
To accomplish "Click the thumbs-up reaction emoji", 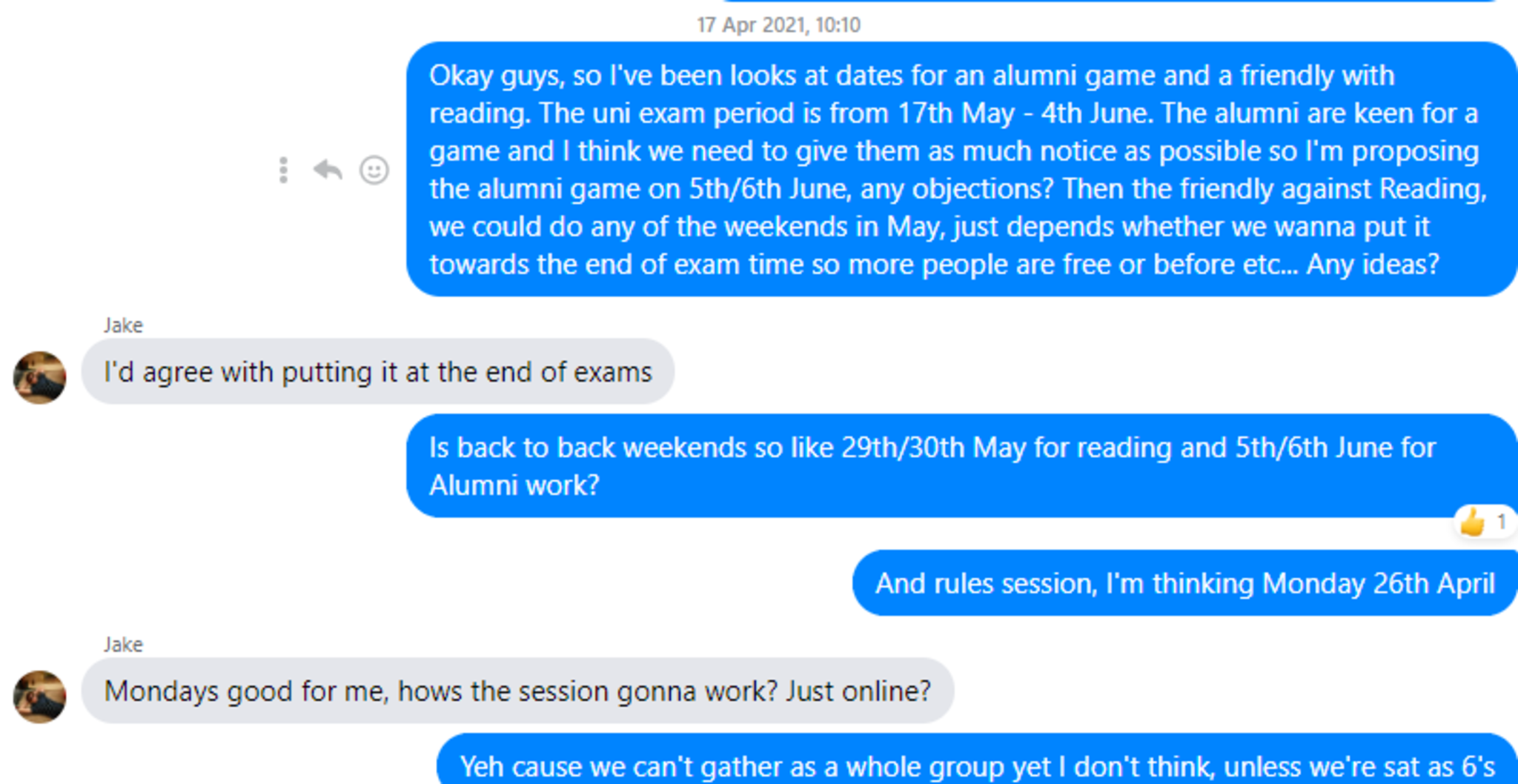I will click(x=1472, y=523).
